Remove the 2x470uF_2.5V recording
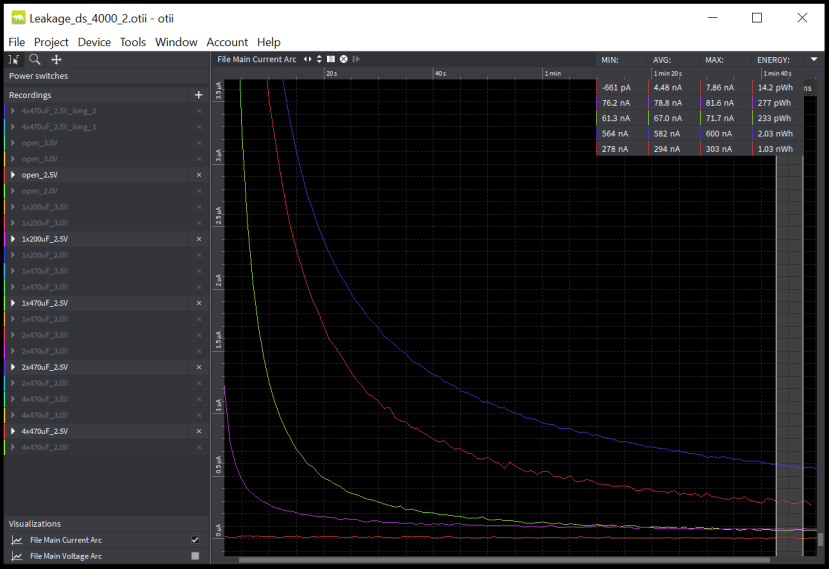The width and height of the screenshot is (829, 569). pyautogui.click(x=199, y=367)
